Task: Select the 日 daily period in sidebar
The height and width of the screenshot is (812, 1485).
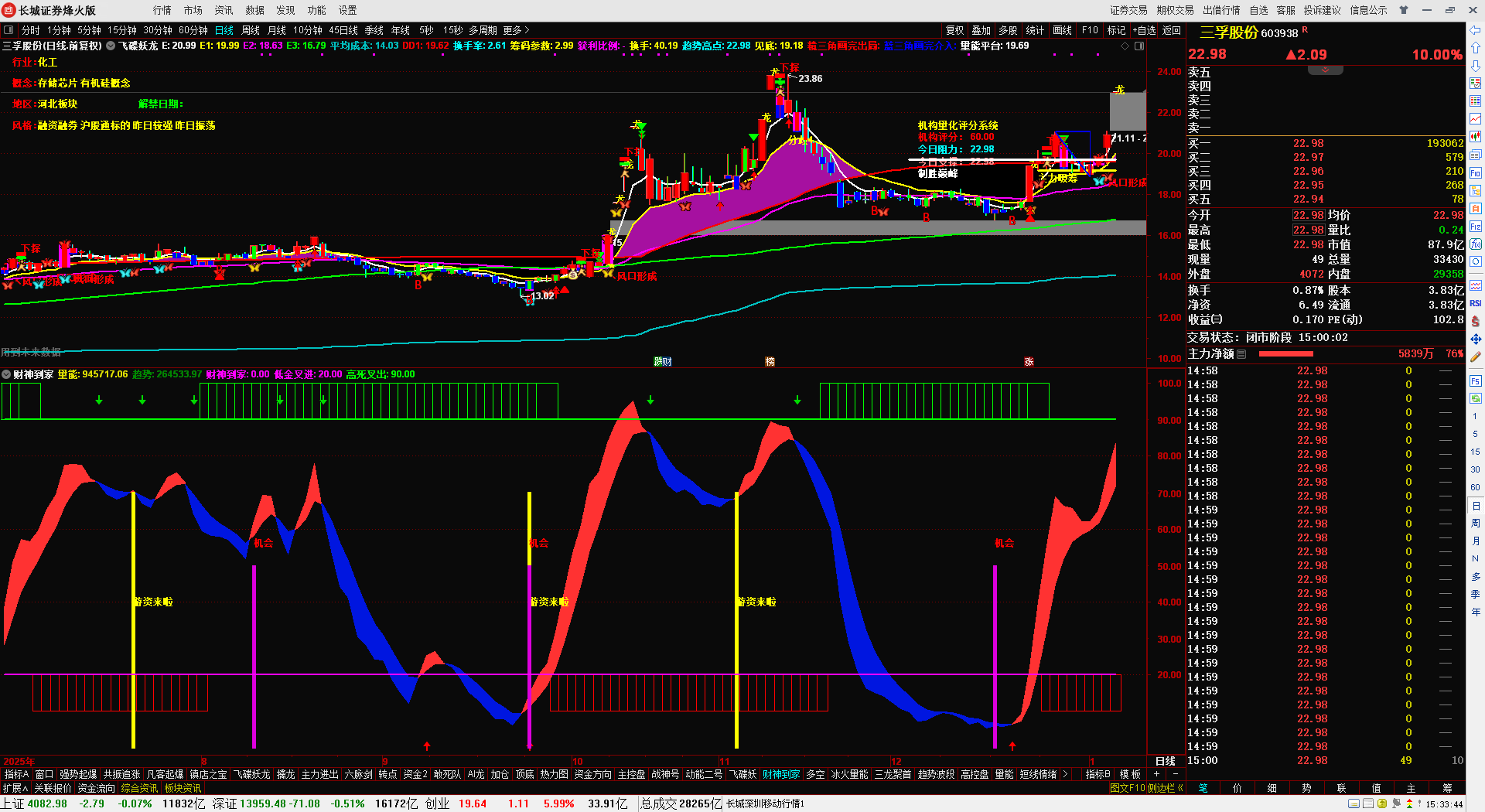Action: point(1476,506)
